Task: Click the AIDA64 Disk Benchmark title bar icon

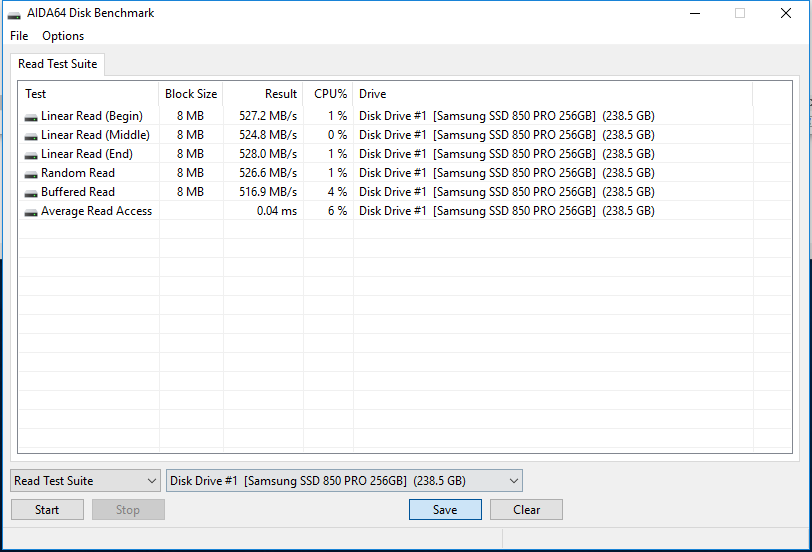Action: [14, 14]
